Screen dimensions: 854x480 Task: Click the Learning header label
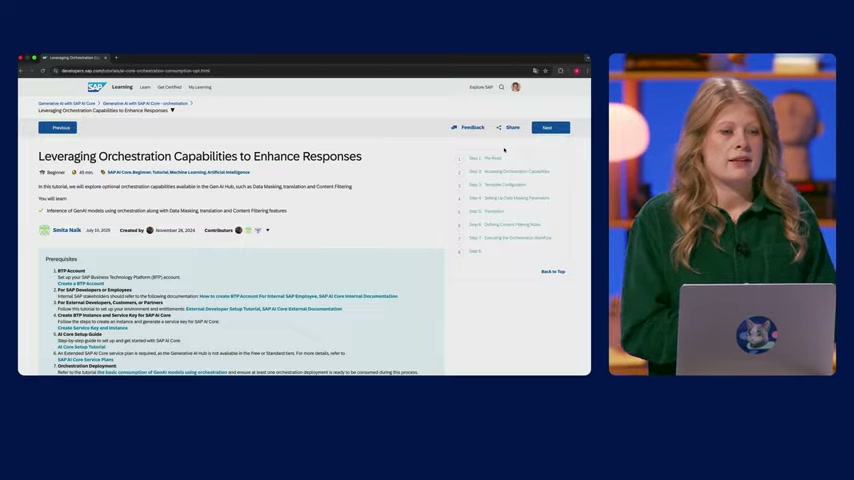[122, 87]
